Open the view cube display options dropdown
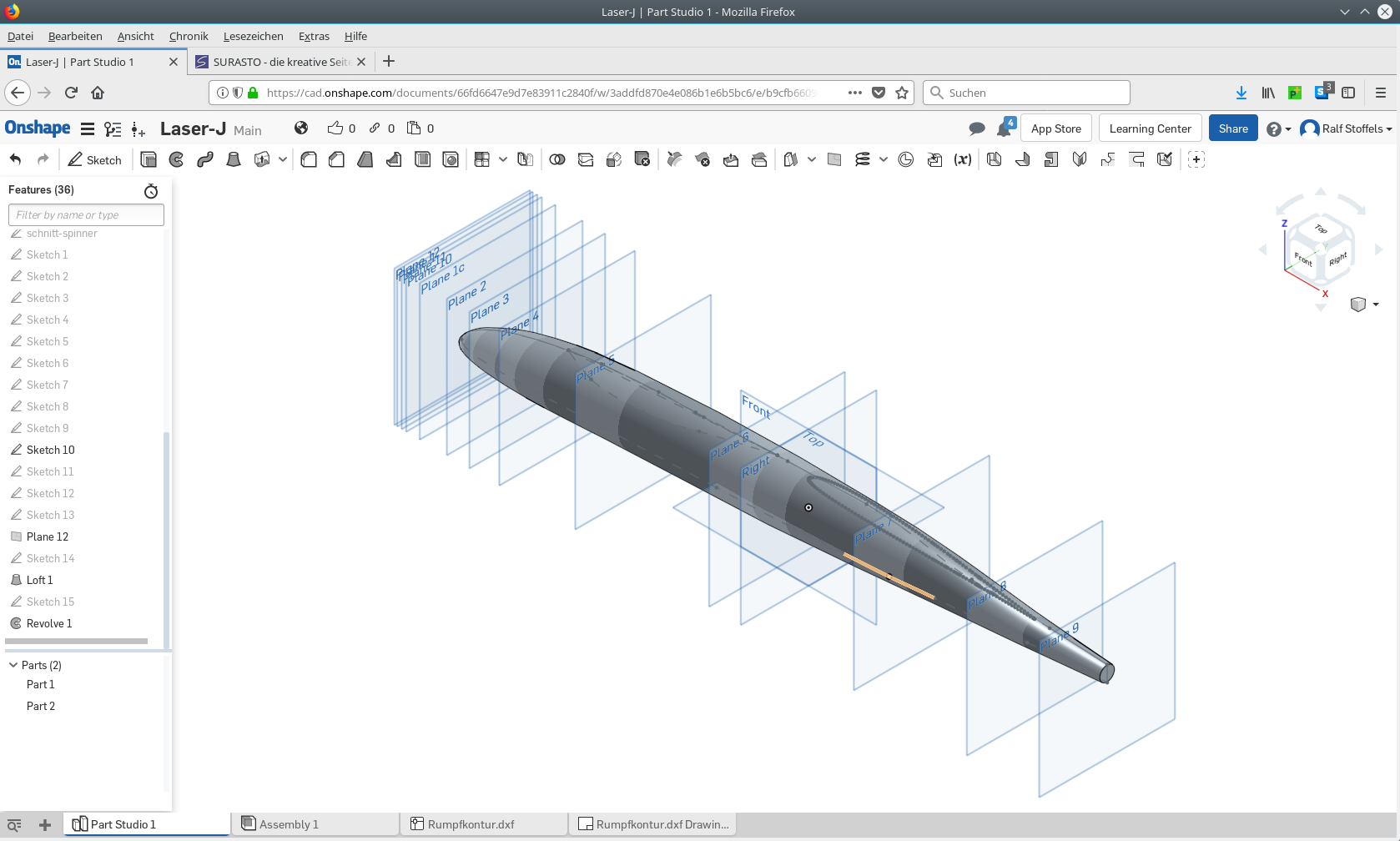The width and height of the screenshot is (1400, 841). click(1364, 305)
